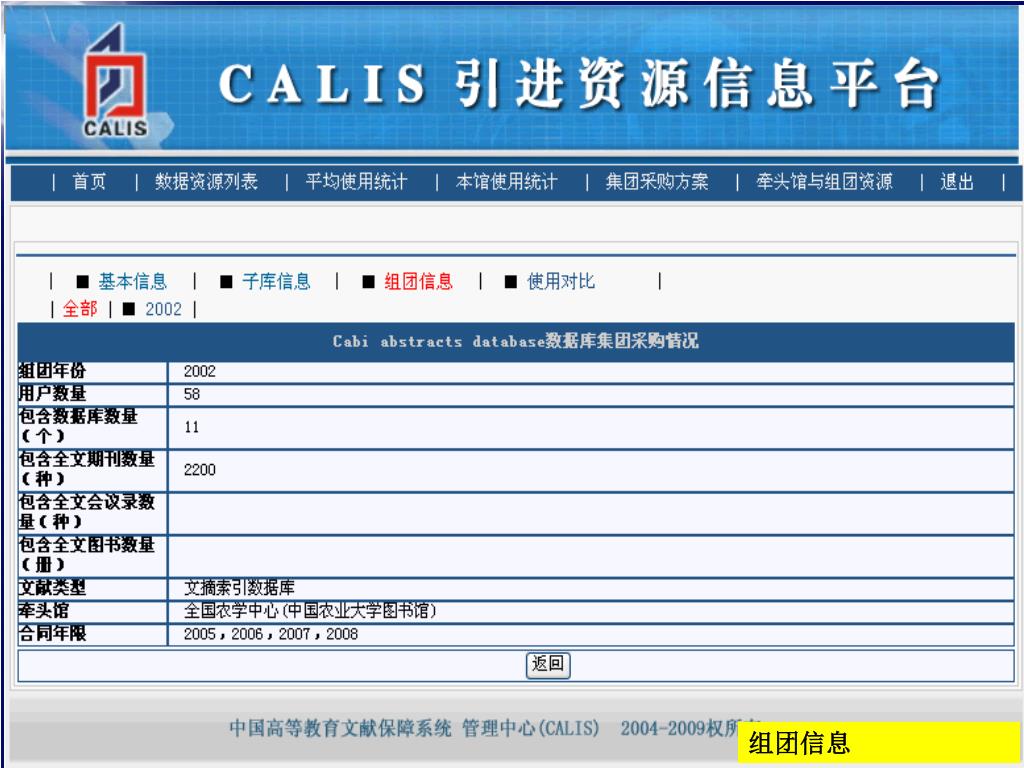Screen dimensions: 1024x768
Task: Open the 集团采购方案 menu item
Action: coord(657,182)
